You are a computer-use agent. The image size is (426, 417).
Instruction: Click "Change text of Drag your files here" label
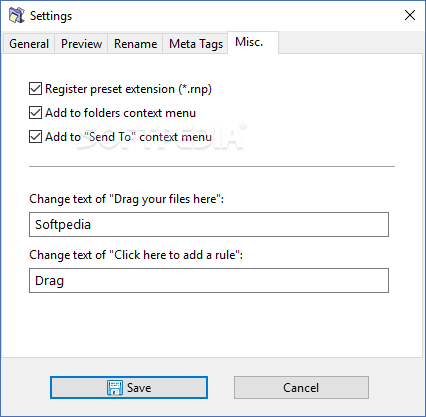126,199
